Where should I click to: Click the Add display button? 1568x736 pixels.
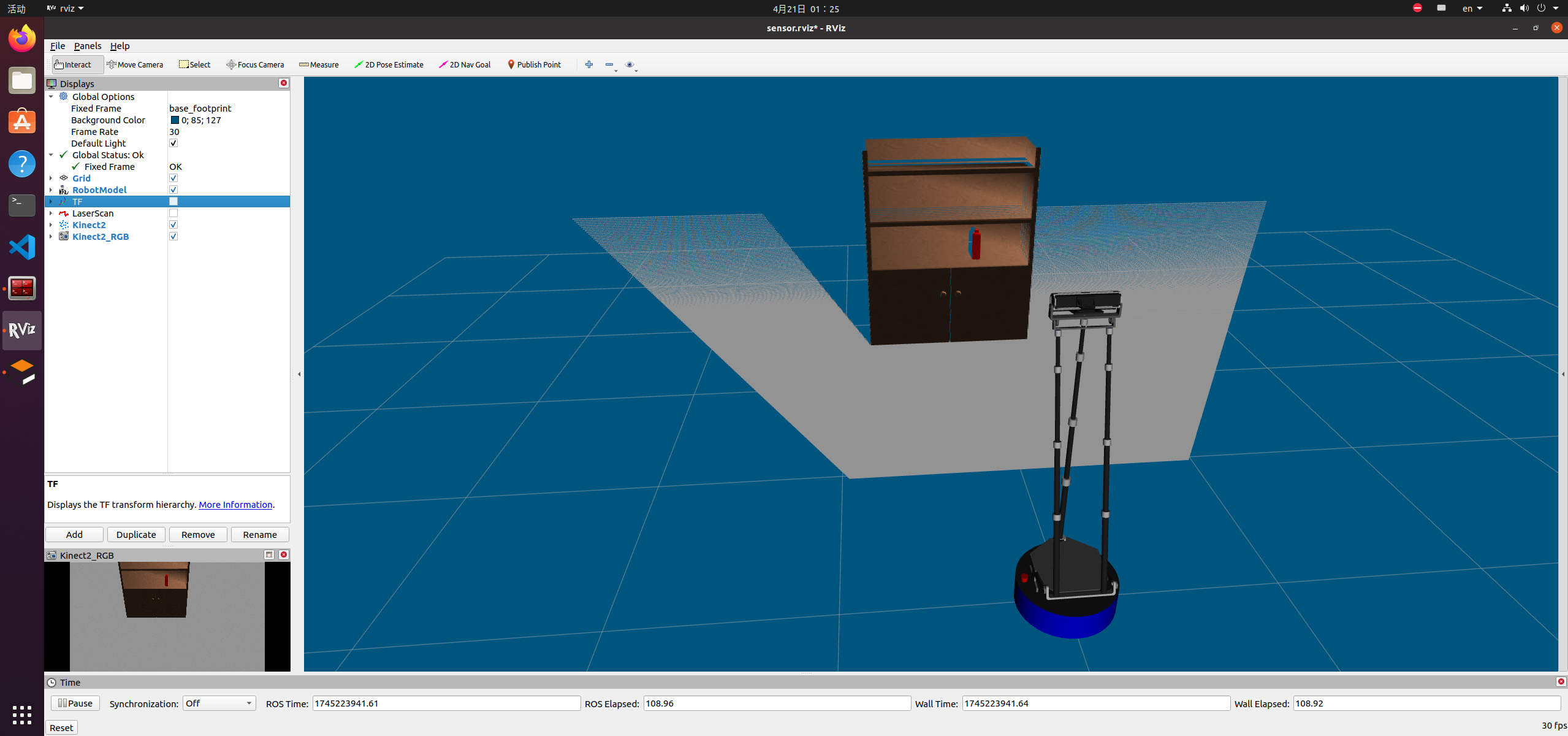coord(74,535)
